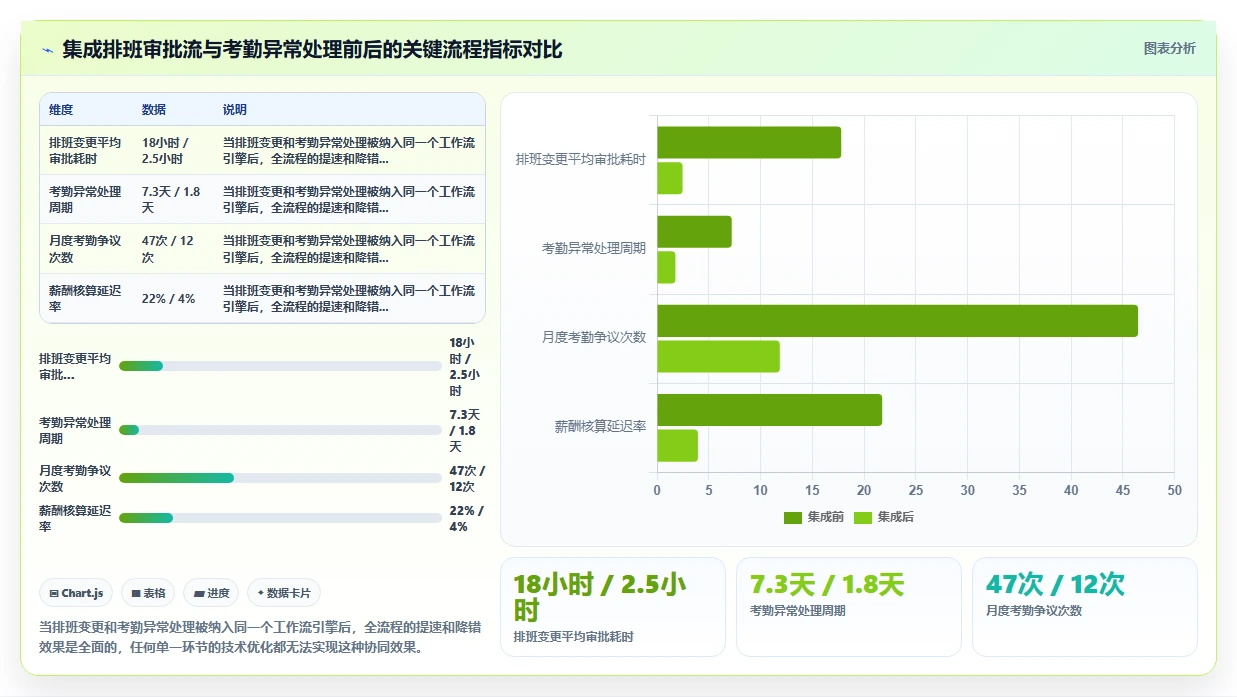The width and height of the screenshot is (1237, 697).
Task: Click the 集成后 bar for 考勤异常处理周期
Action: pyautogui.click(x=666, y=267)
